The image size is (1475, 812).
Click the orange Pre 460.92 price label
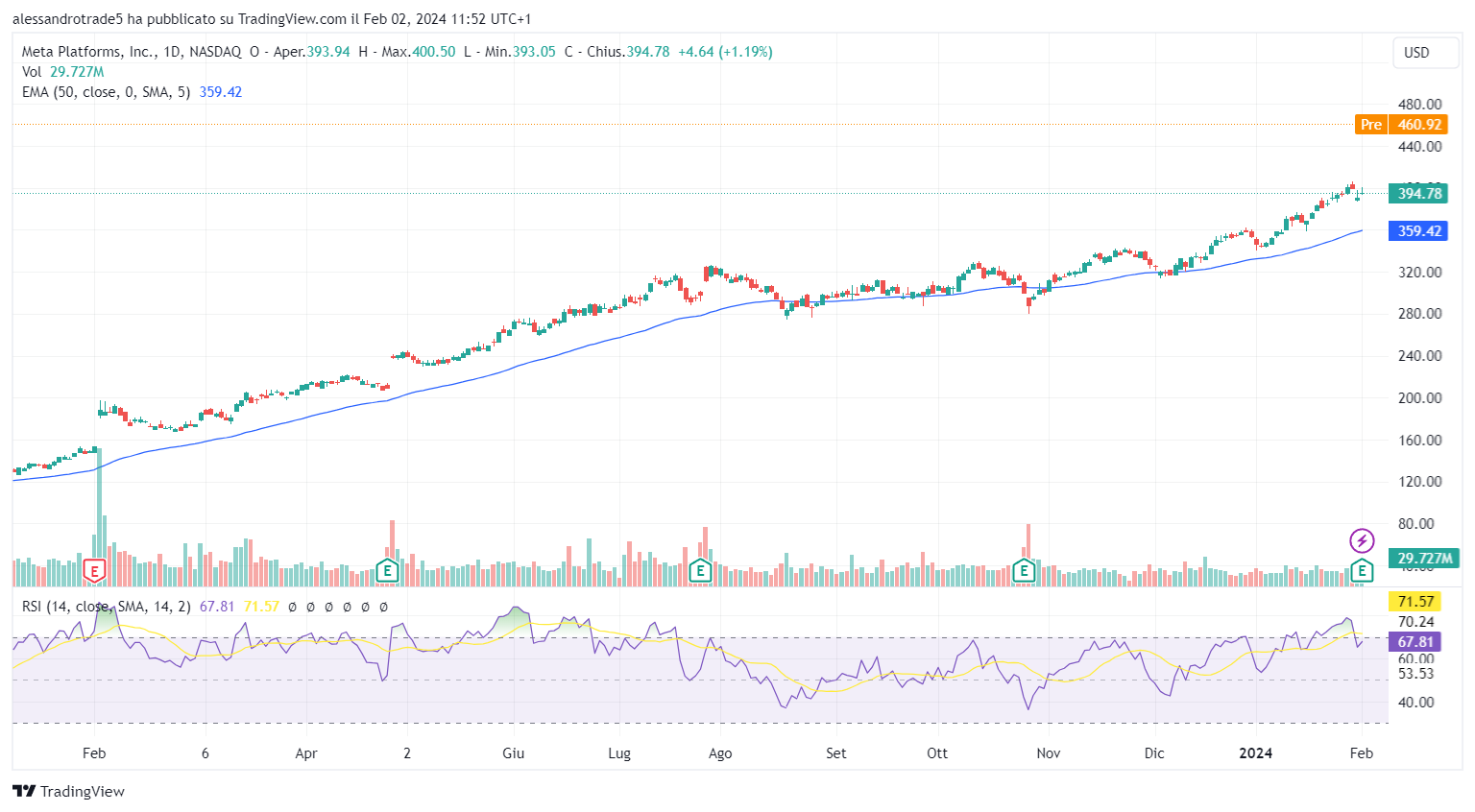click(x=1401, y=125)
